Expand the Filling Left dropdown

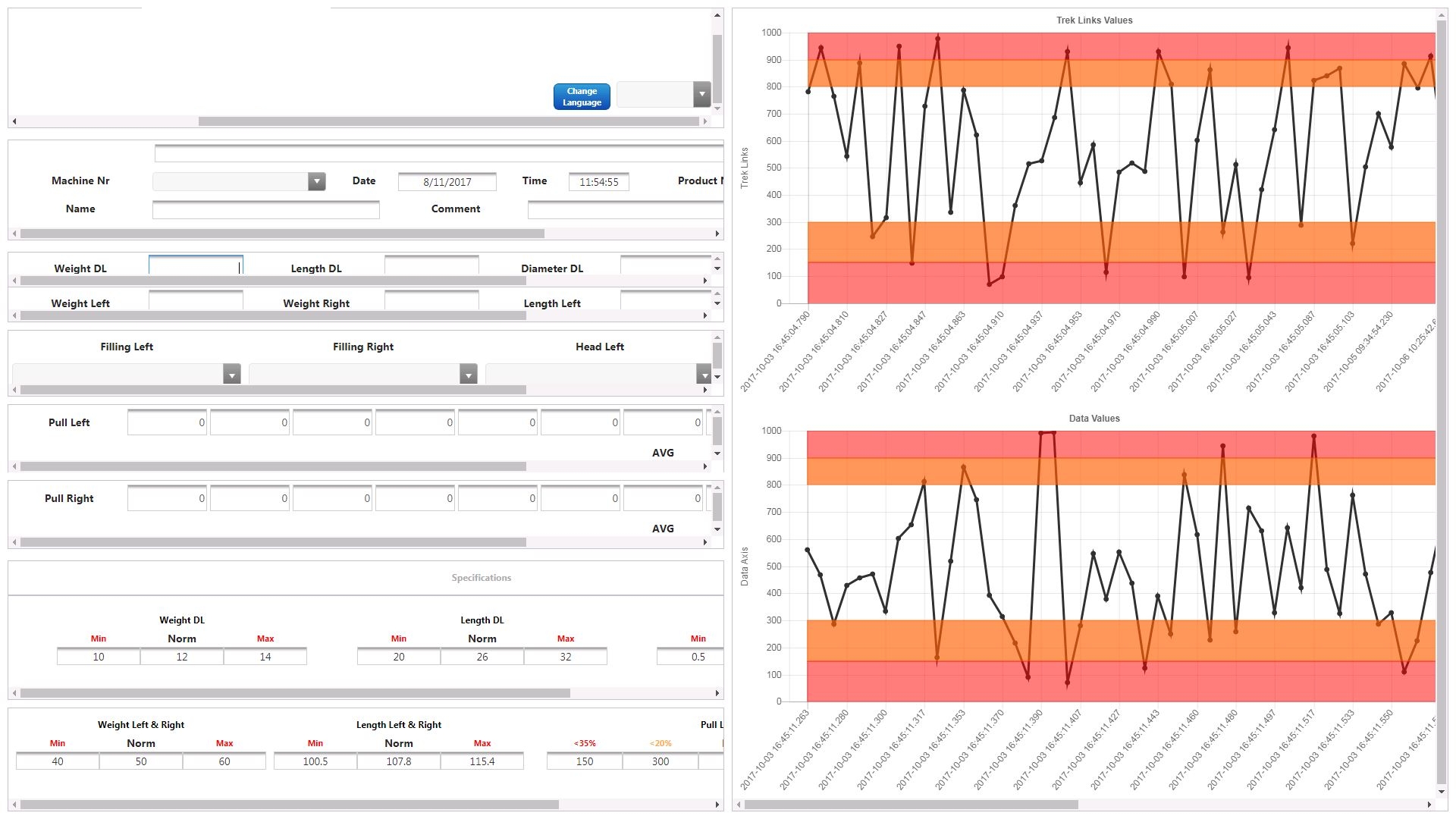pyautogui.click(x=231, y=374)
